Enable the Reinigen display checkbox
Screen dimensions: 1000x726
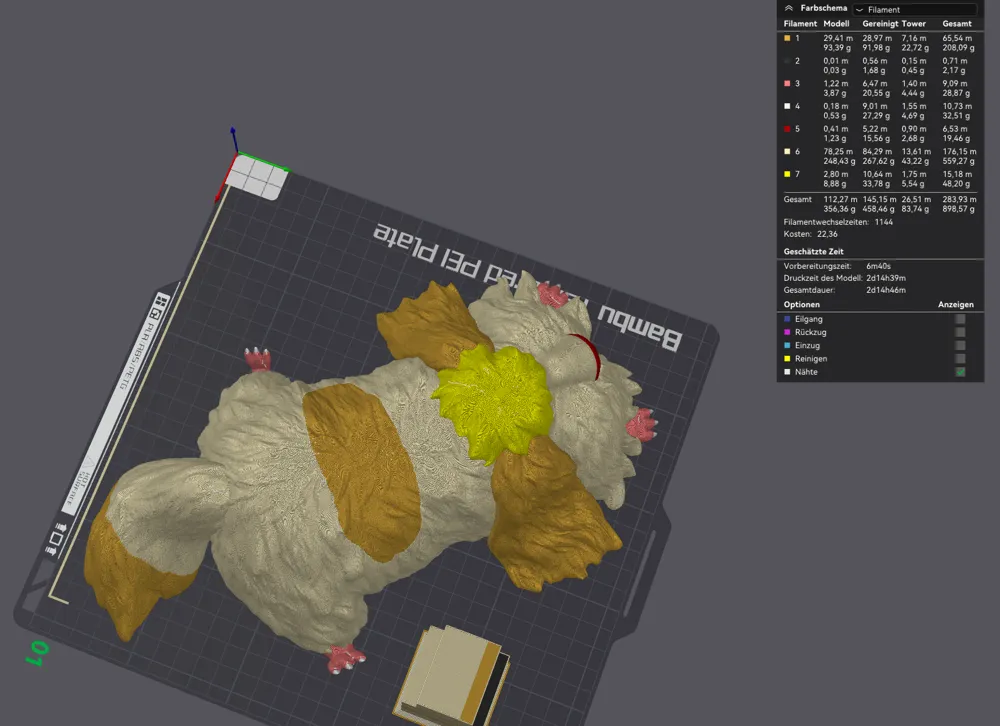pos(960,359)
